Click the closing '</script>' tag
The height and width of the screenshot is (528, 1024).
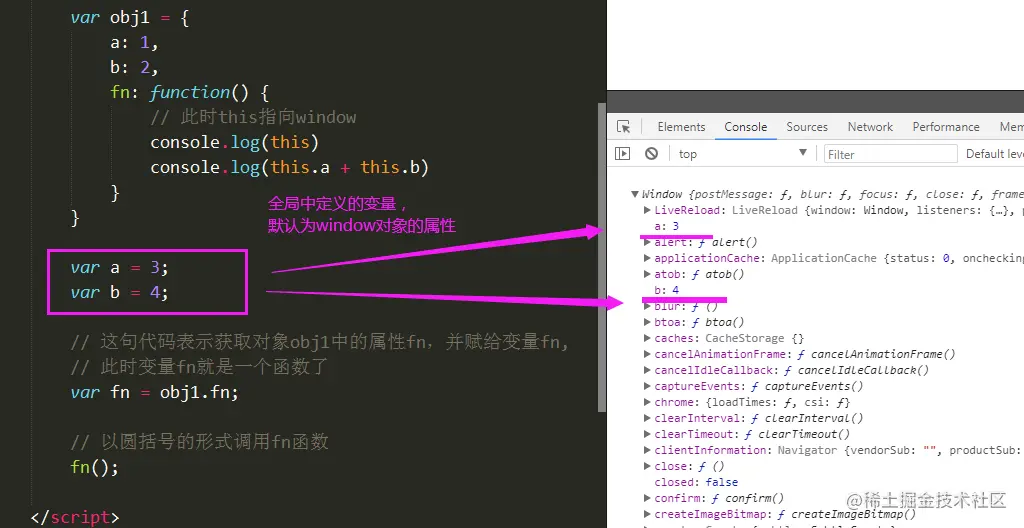[75, 518]
